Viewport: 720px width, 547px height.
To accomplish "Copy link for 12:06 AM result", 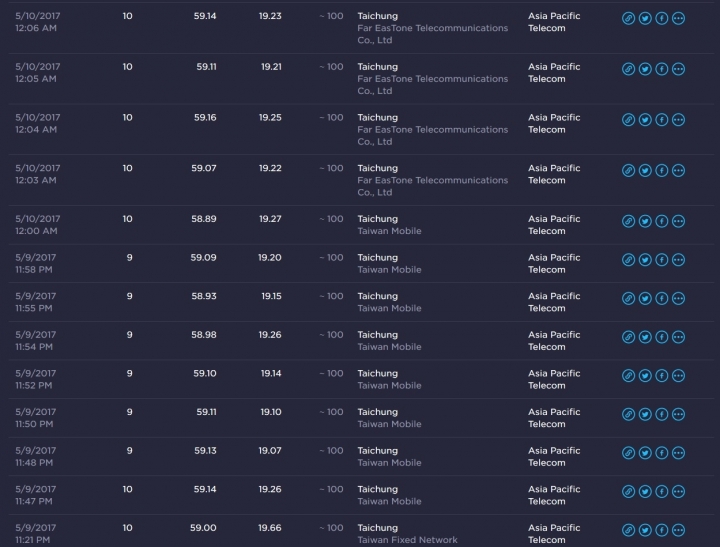I will pos(628,18).
